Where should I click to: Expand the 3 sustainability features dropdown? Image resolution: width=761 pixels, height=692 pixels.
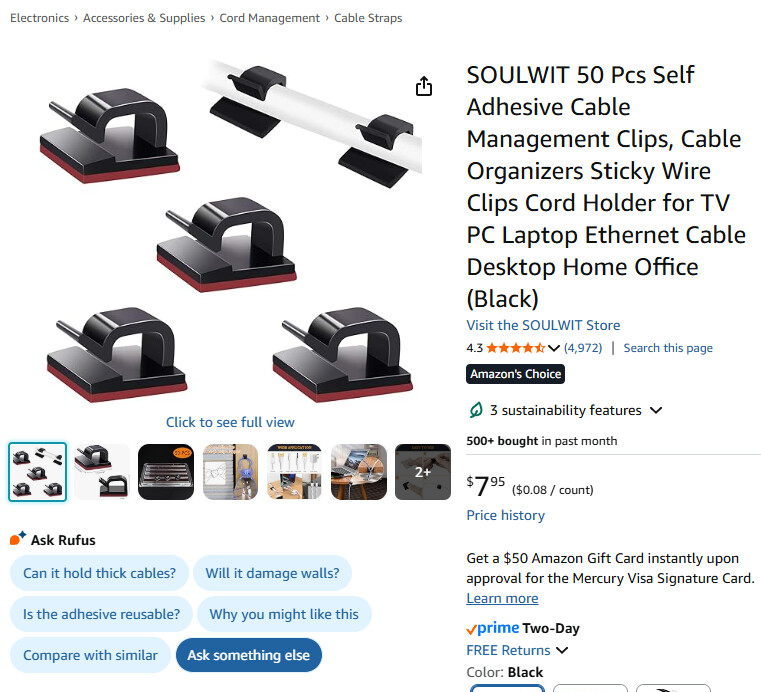[x=656, y=410]
